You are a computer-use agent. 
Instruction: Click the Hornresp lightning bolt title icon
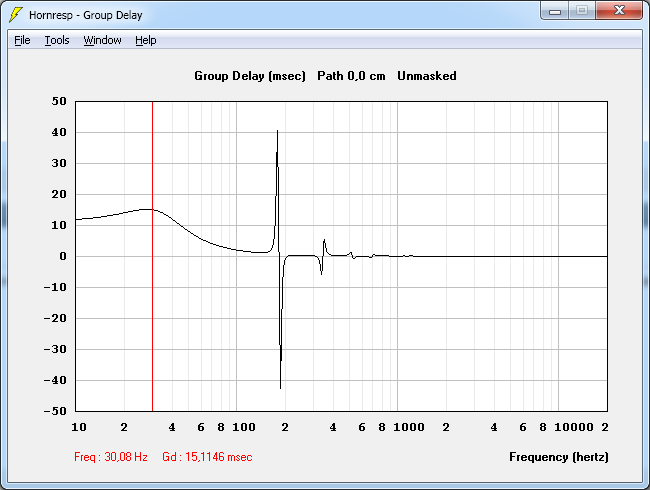pyautogui.click(x=16, y=15)
